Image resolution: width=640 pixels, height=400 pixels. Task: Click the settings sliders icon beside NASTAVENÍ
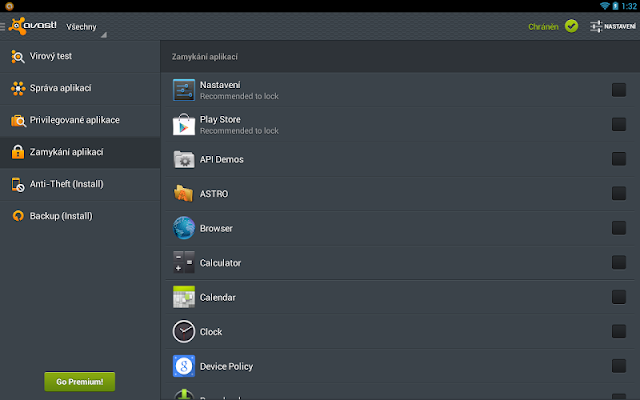[x=596, y=27]
